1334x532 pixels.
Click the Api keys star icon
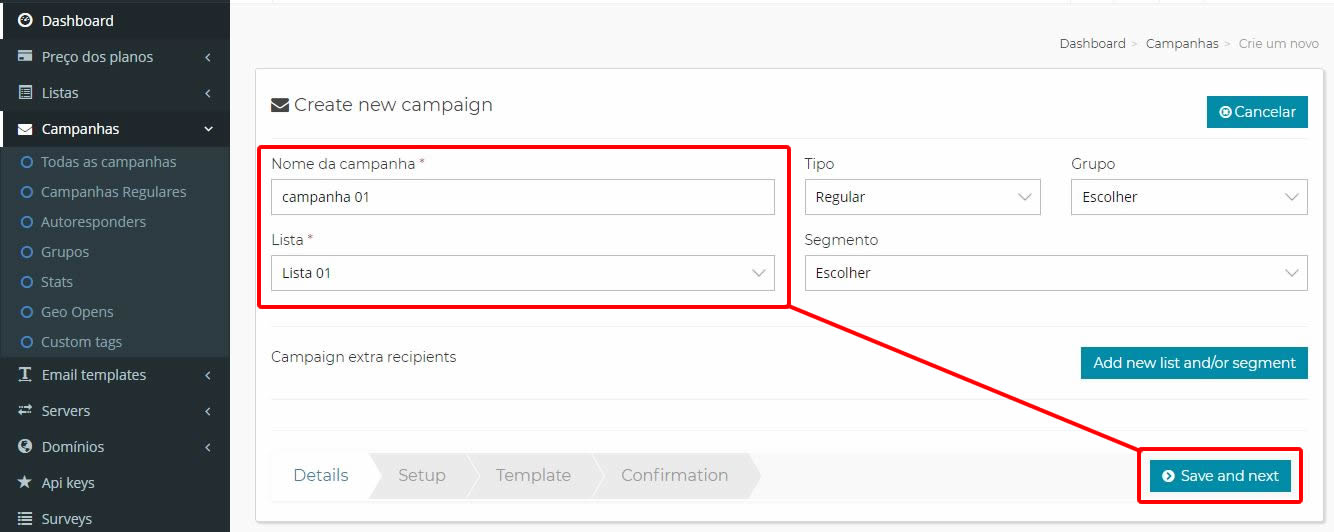25,483
